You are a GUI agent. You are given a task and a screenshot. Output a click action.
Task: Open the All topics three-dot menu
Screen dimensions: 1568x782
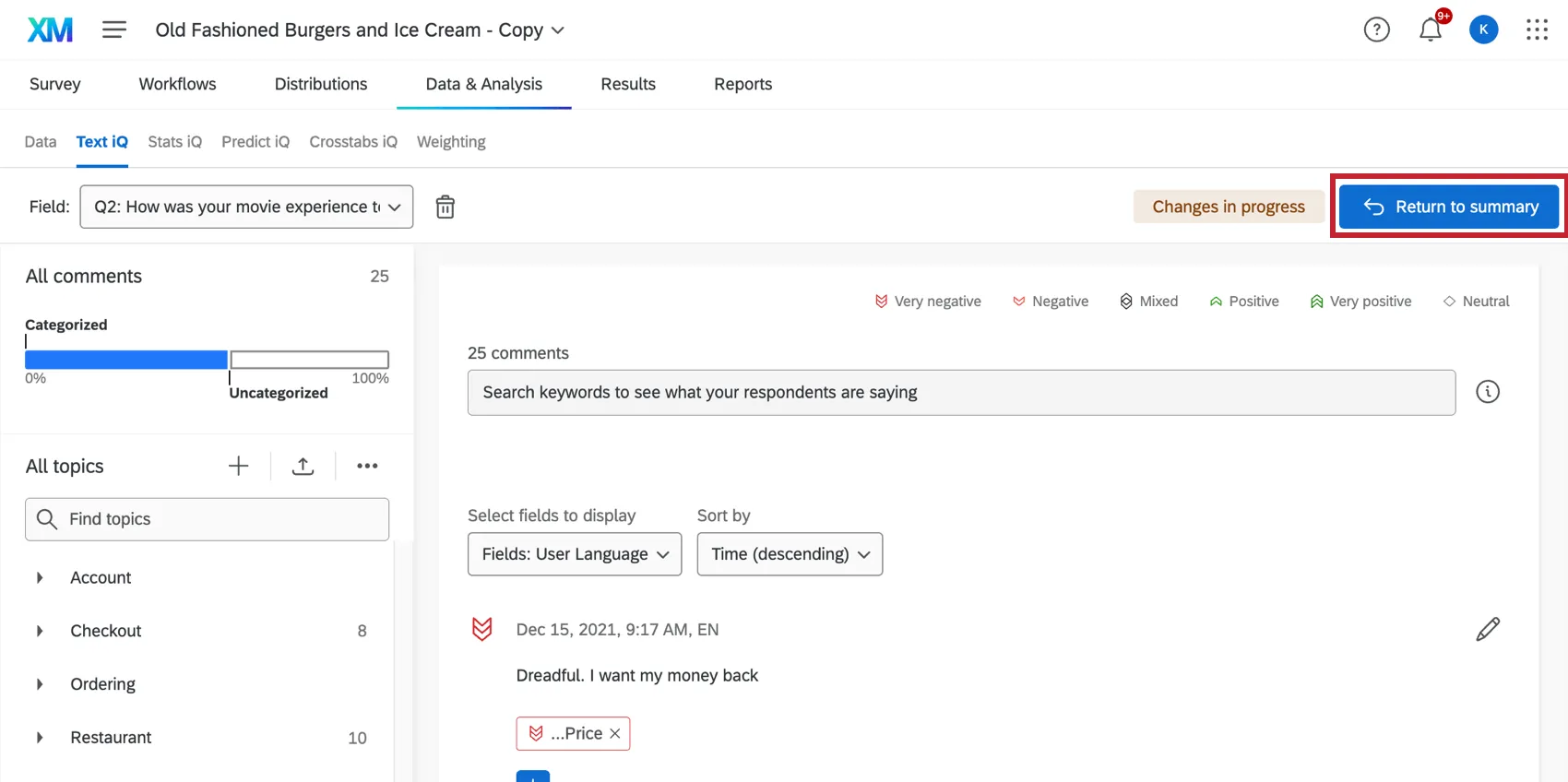pos(367,466)
